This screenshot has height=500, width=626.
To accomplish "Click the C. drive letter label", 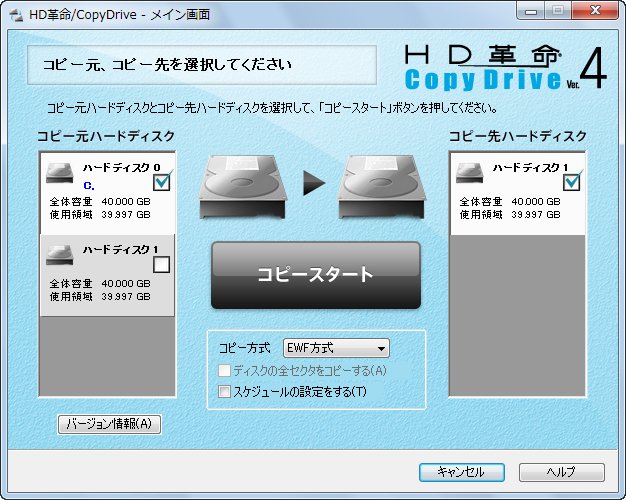I will tap(89, 186).
